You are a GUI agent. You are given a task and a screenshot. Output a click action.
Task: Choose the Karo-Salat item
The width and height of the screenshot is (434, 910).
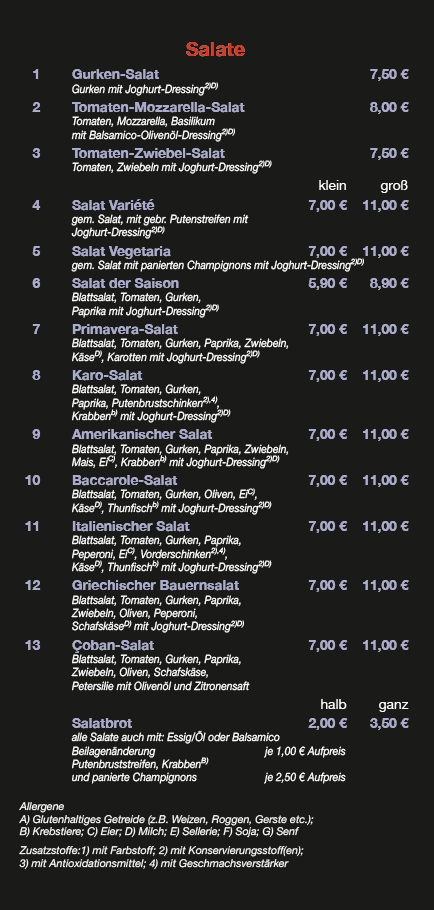tap(107, 375)
